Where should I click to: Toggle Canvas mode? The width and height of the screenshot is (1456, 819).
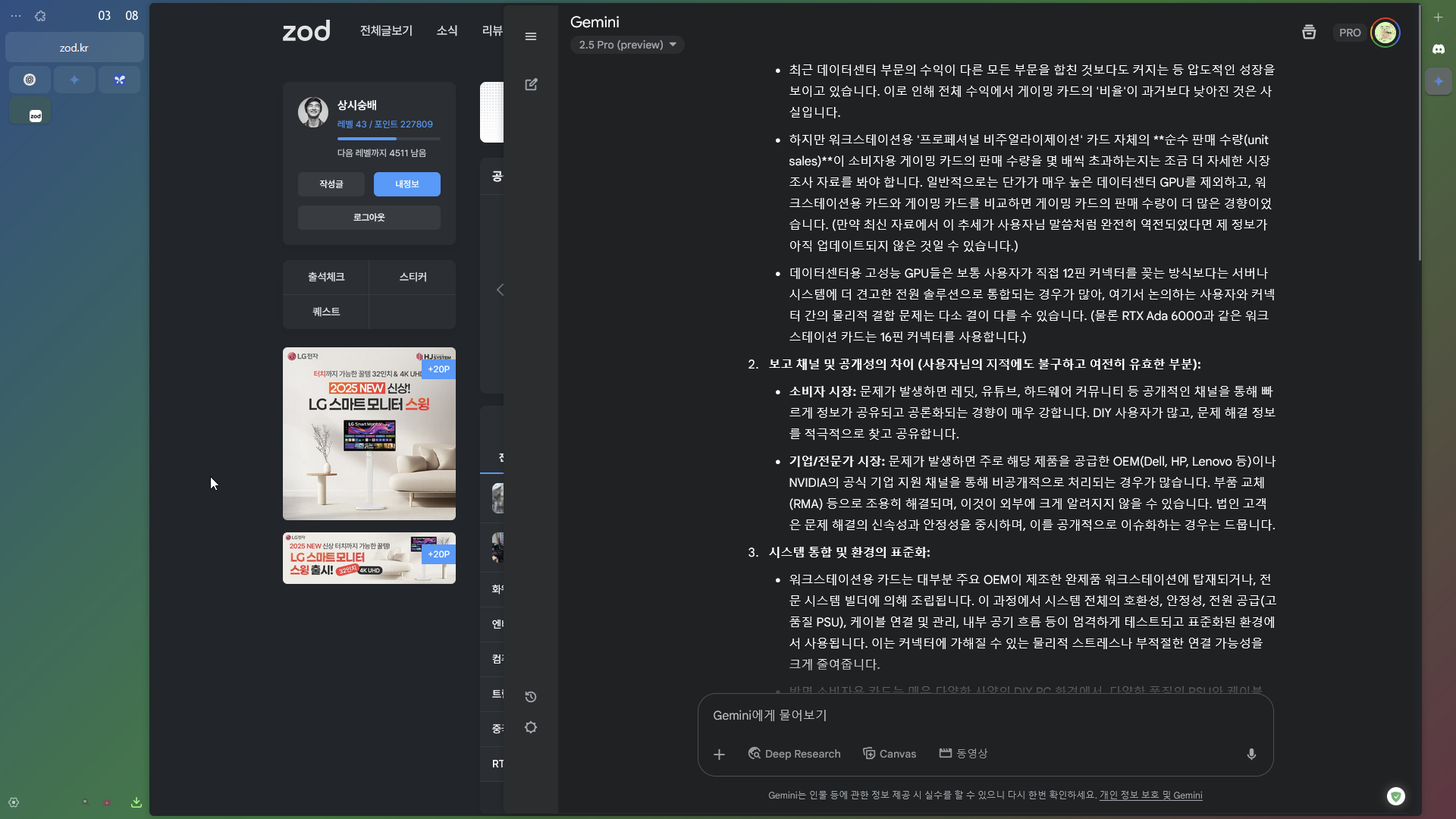click(x=890, y=754)
